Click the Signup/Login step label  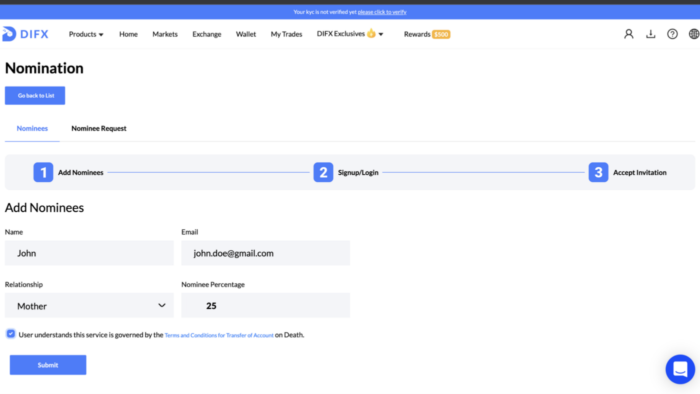(x=358, y=173)
